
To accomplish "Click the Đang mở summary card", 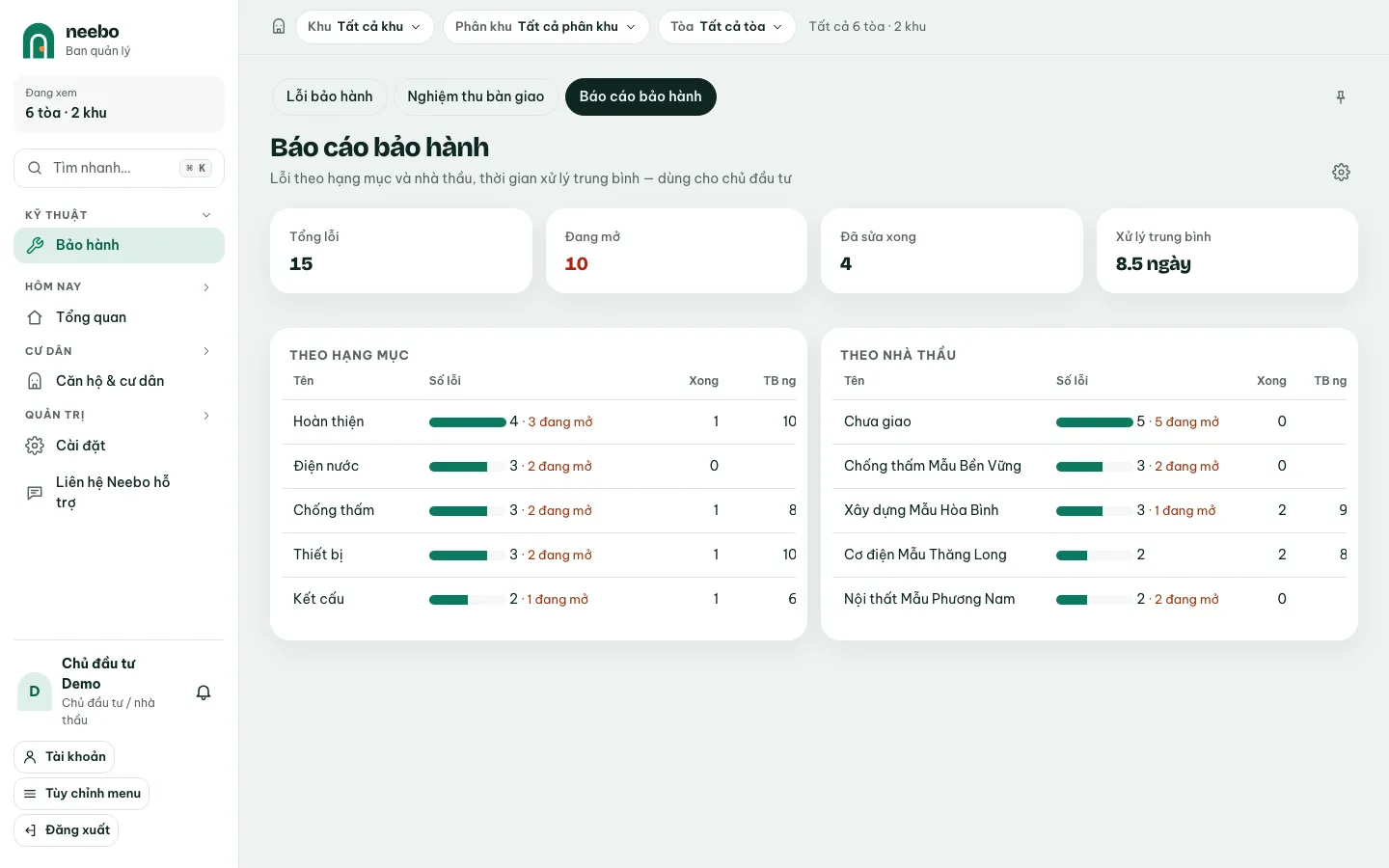I will pos(676,251).
